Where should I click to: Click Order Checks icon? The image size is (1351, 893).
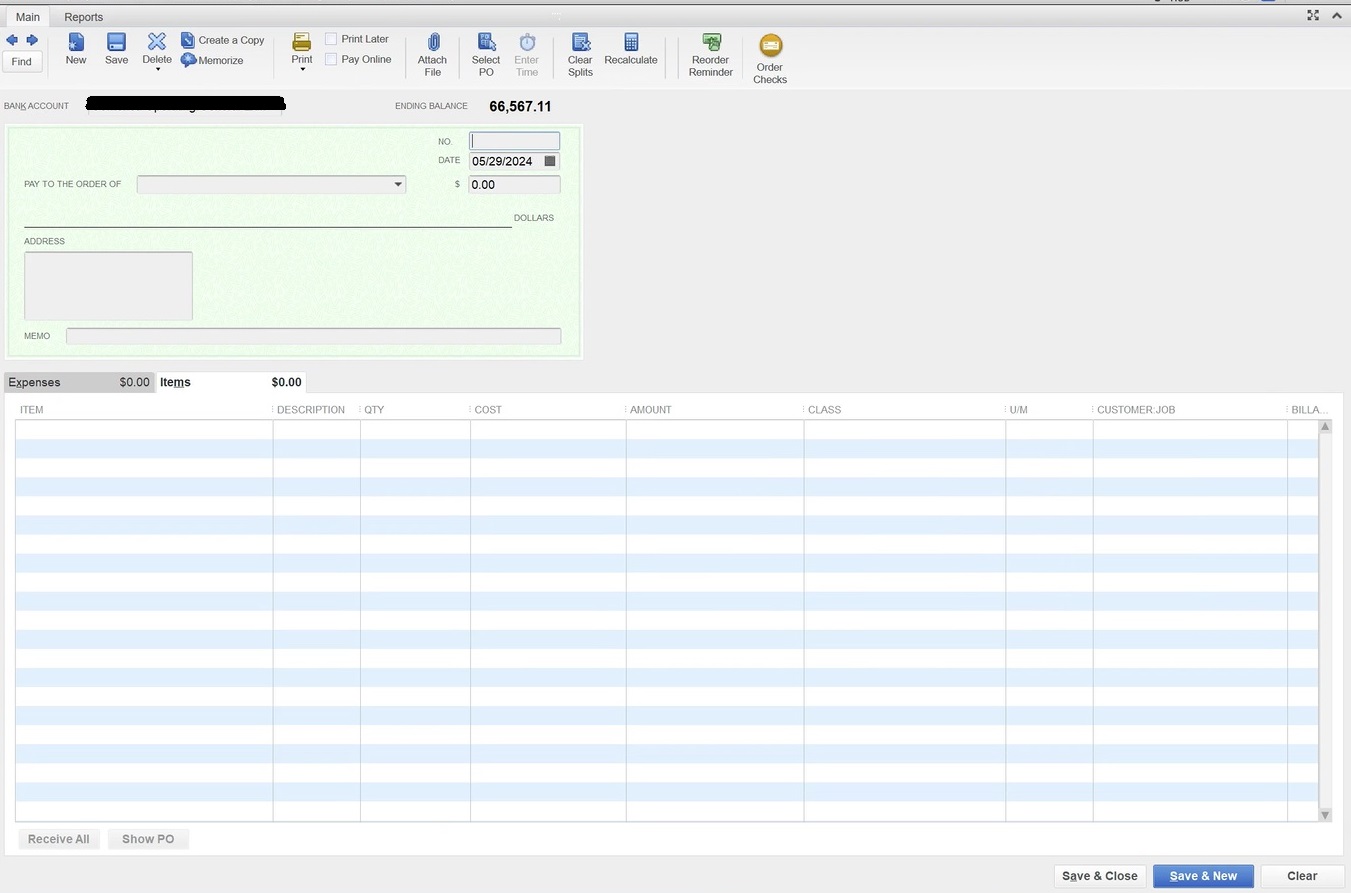coord(770,46)
